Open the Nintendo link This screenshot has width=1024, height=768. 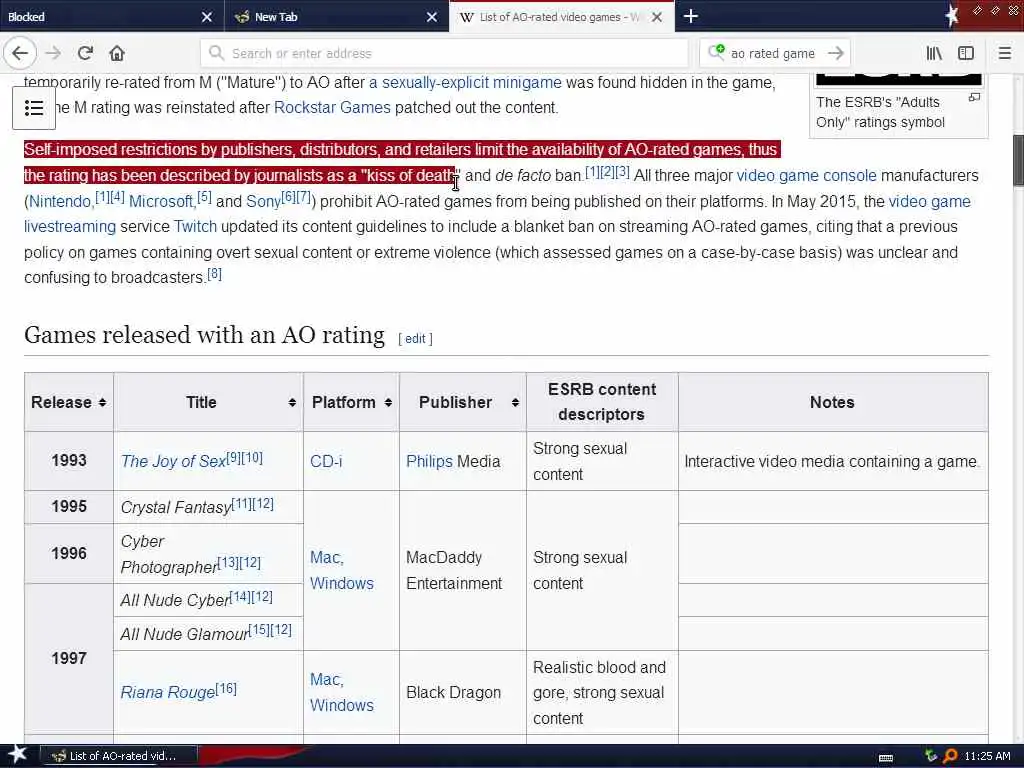tap(59, 201)
